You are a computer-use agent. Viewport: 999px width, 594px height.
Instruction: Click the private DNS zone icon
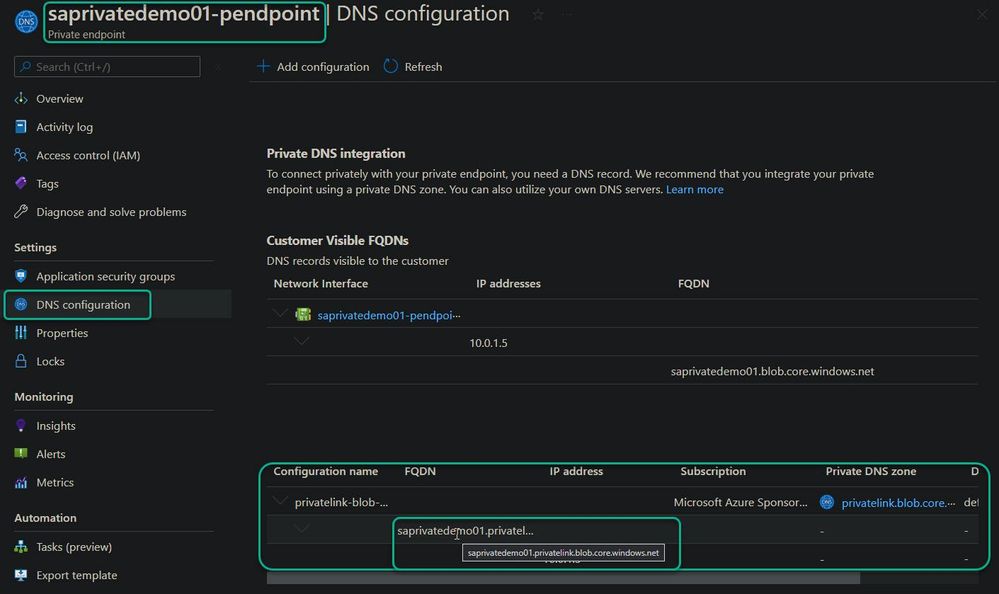tap(827, 502)
